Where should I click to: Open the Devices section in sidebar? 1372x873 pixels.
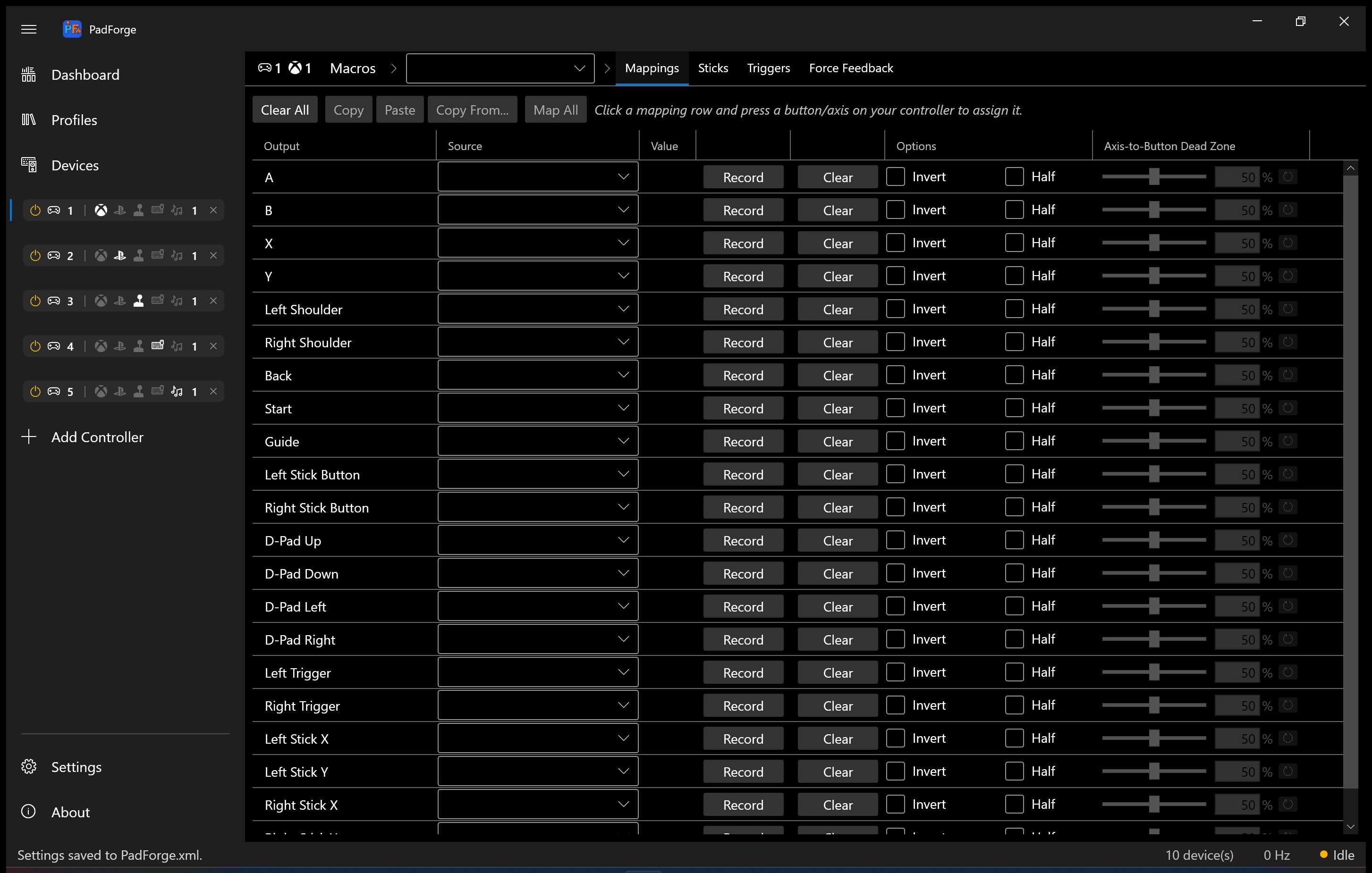(75, 165)
